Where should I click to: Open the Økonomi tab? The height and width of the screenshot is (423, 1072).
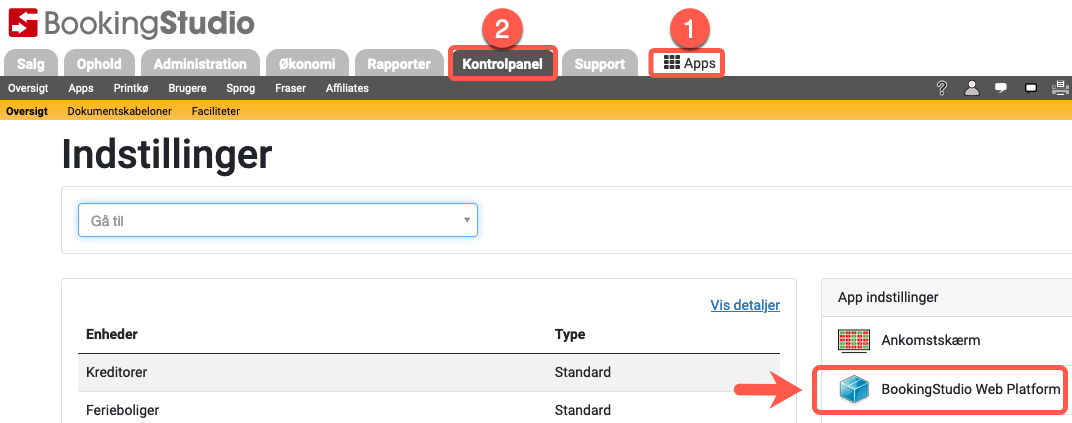click(x=307, y=64)
